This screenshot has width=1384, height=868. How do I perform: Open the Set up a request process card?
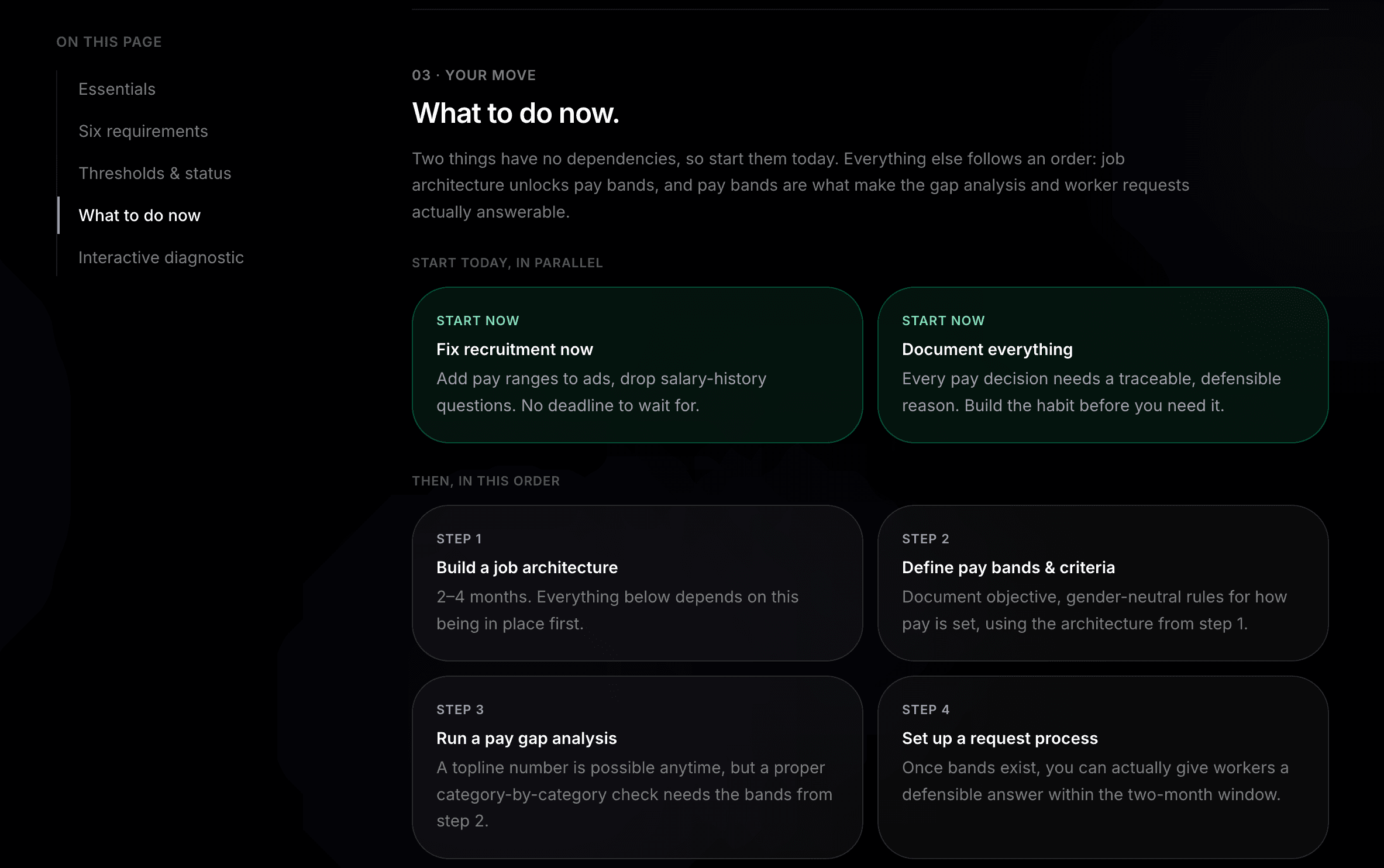coord(1103,767)
